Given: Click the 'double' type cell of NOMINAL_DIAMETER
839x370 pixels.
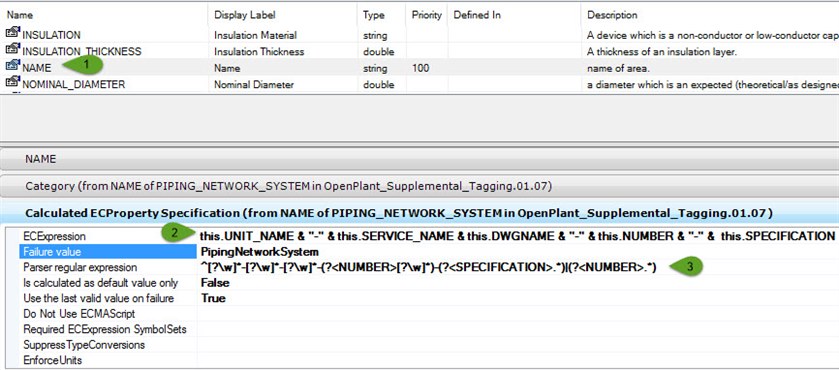Looking at the screenshot, I should point(378,85).
